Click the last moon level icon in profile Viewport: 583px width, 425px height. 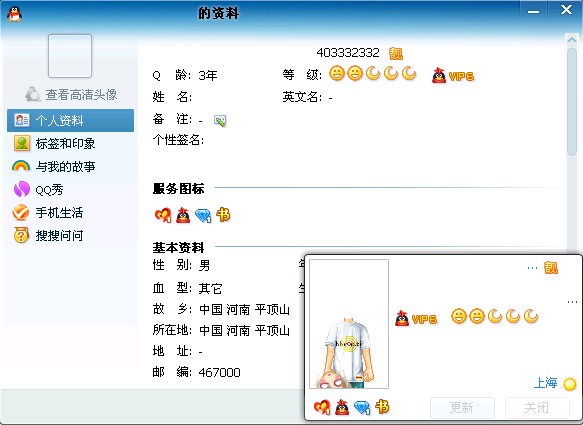click(x=409, y=73)
